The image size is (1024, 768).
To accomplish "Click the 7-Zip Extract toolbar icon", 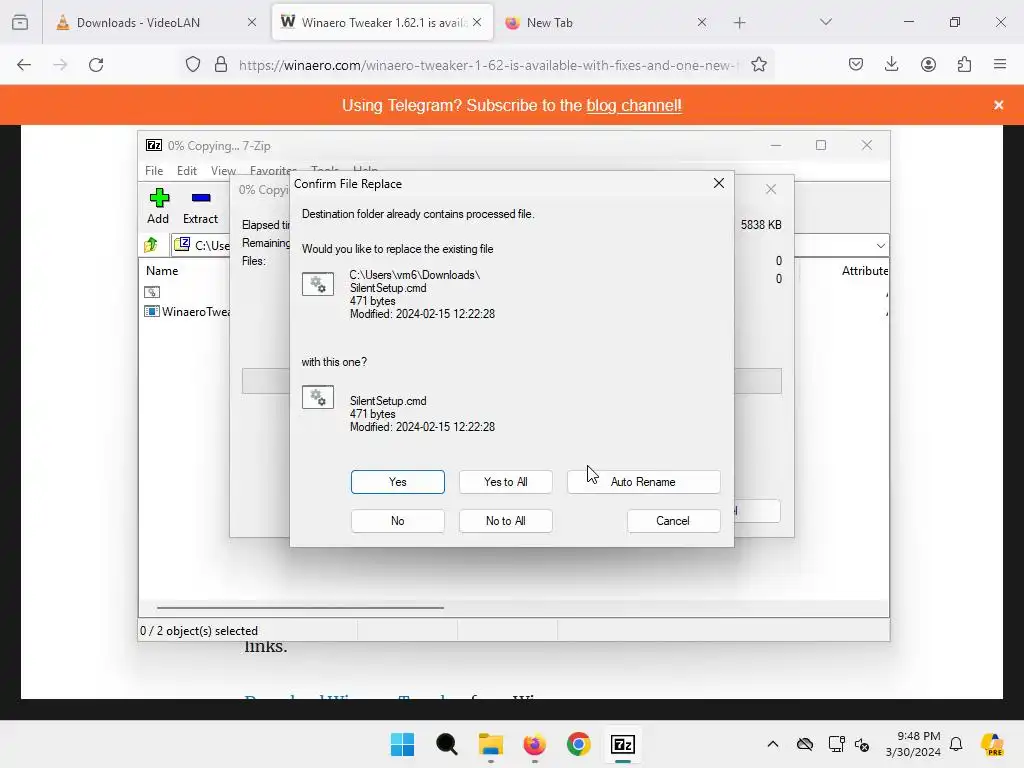I will point(200,206).
